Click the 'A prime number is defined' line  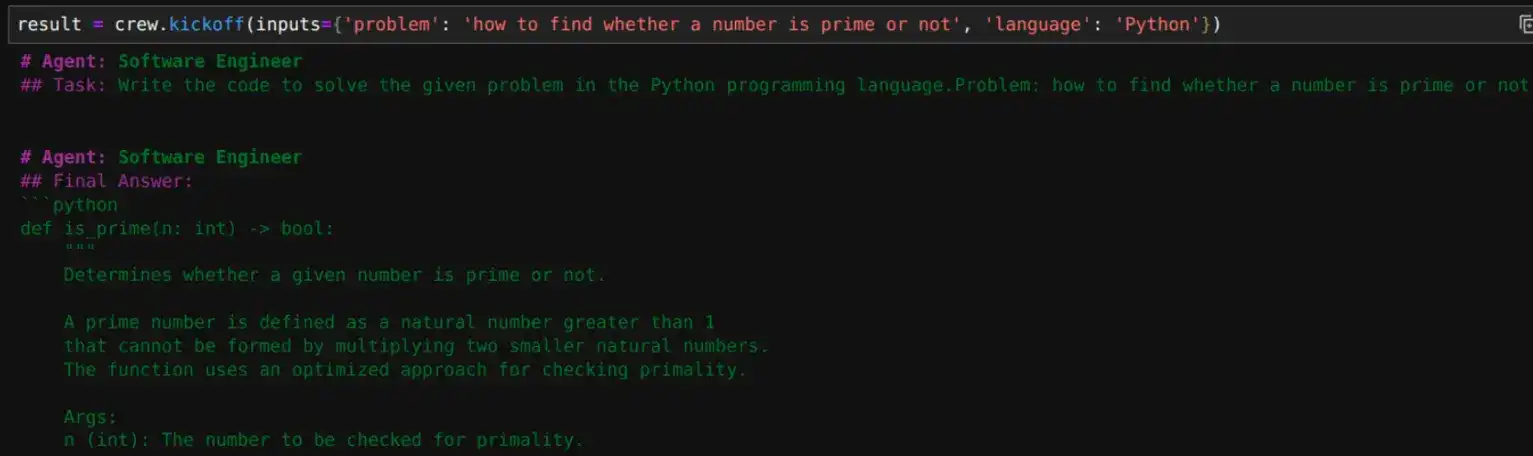tap(389, 323)
